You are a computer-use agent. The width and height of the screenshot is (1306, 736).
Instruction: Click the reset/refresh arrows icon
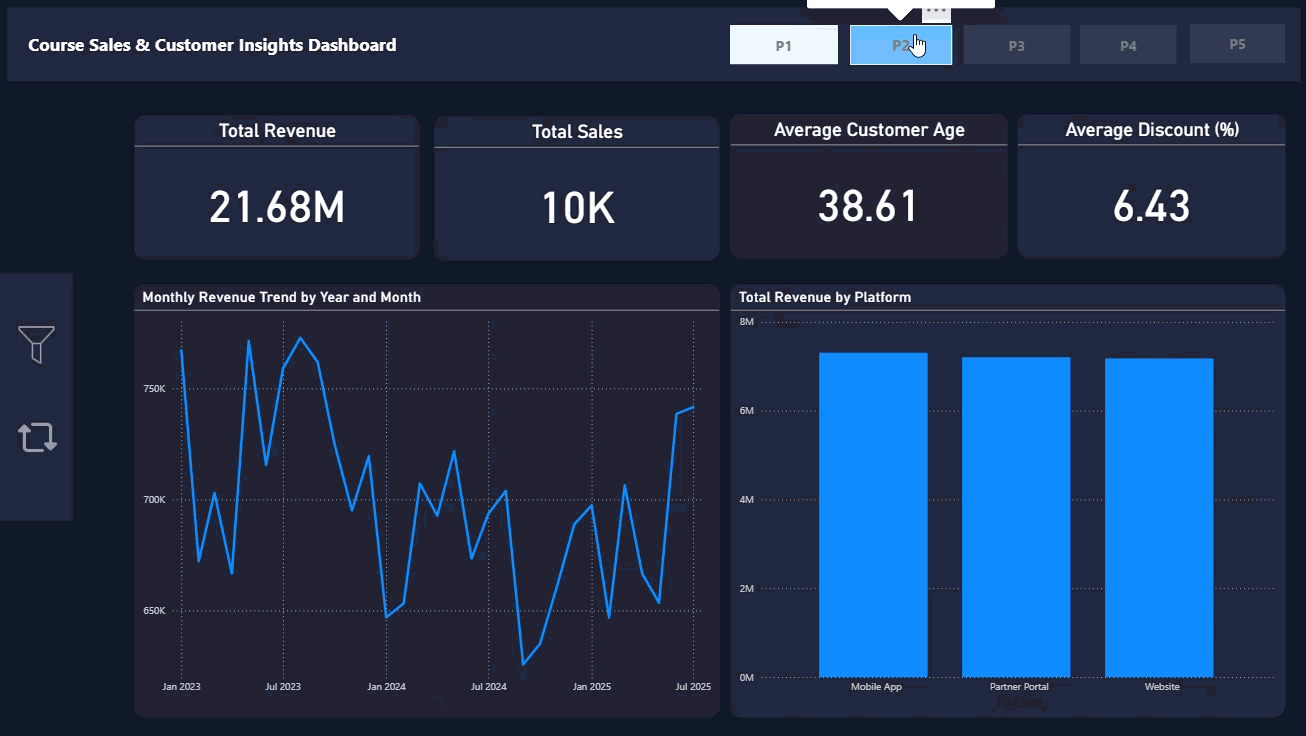[x=37, y=437]
